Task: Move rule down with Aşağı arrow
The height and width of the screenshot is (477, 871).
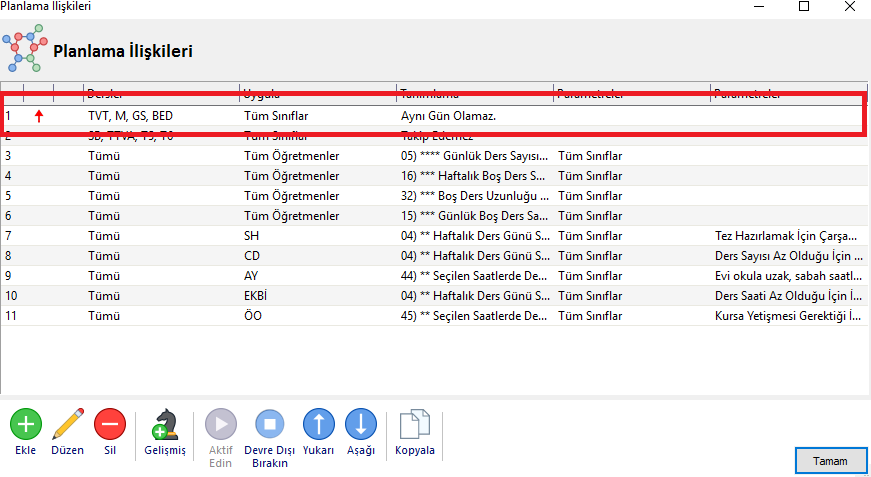Action: point(361,424)
